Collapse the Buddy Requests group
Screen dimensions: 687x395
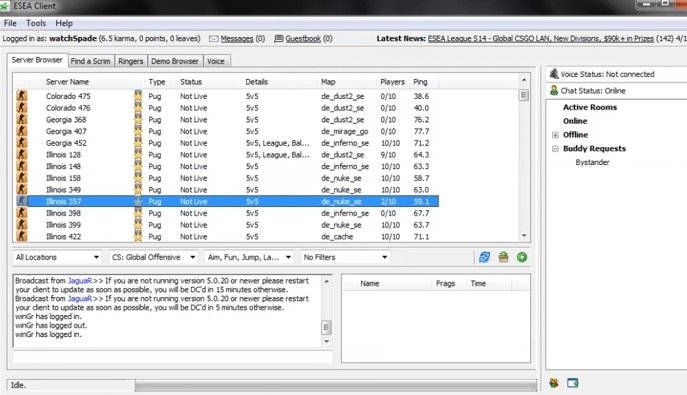(555, 148)
